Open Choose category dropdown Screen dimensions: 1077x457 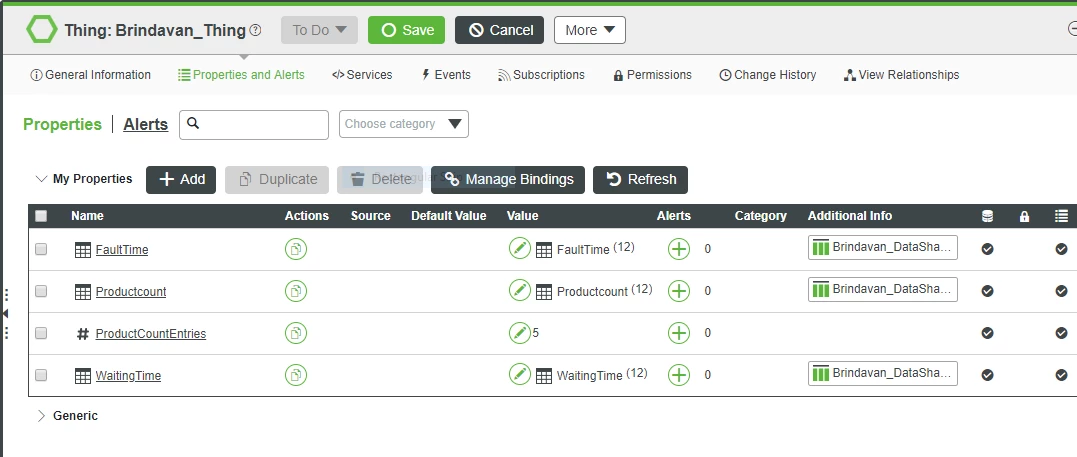[404, 124]
